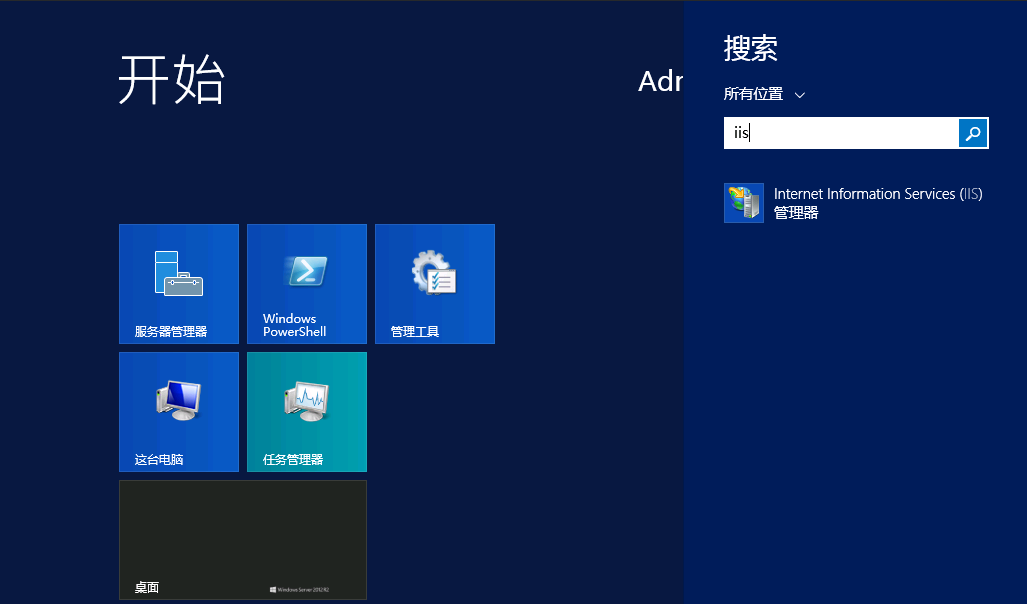The height and width of the screenshot is (604, 1027).
Task: Open the 桌面 desktop tile
Action: tap(243, 540)
